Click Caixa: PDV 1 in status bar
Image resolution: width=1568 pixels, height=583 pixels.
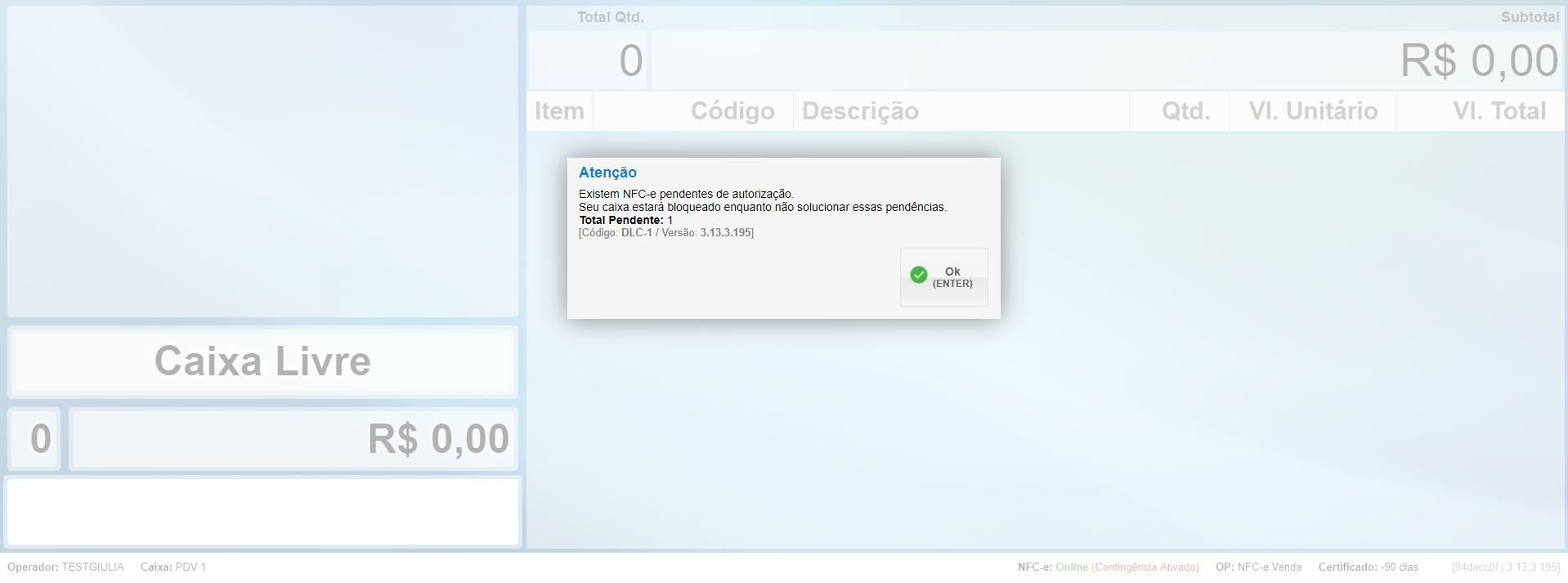pos(173,567)
